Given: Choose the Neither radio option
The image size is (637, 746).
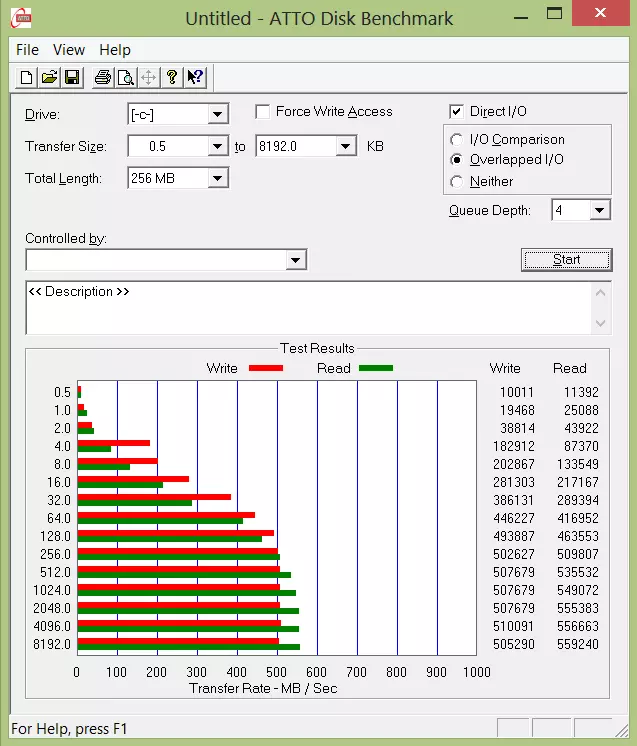Looking at the screenshot, I should click(x=457, y=182).
